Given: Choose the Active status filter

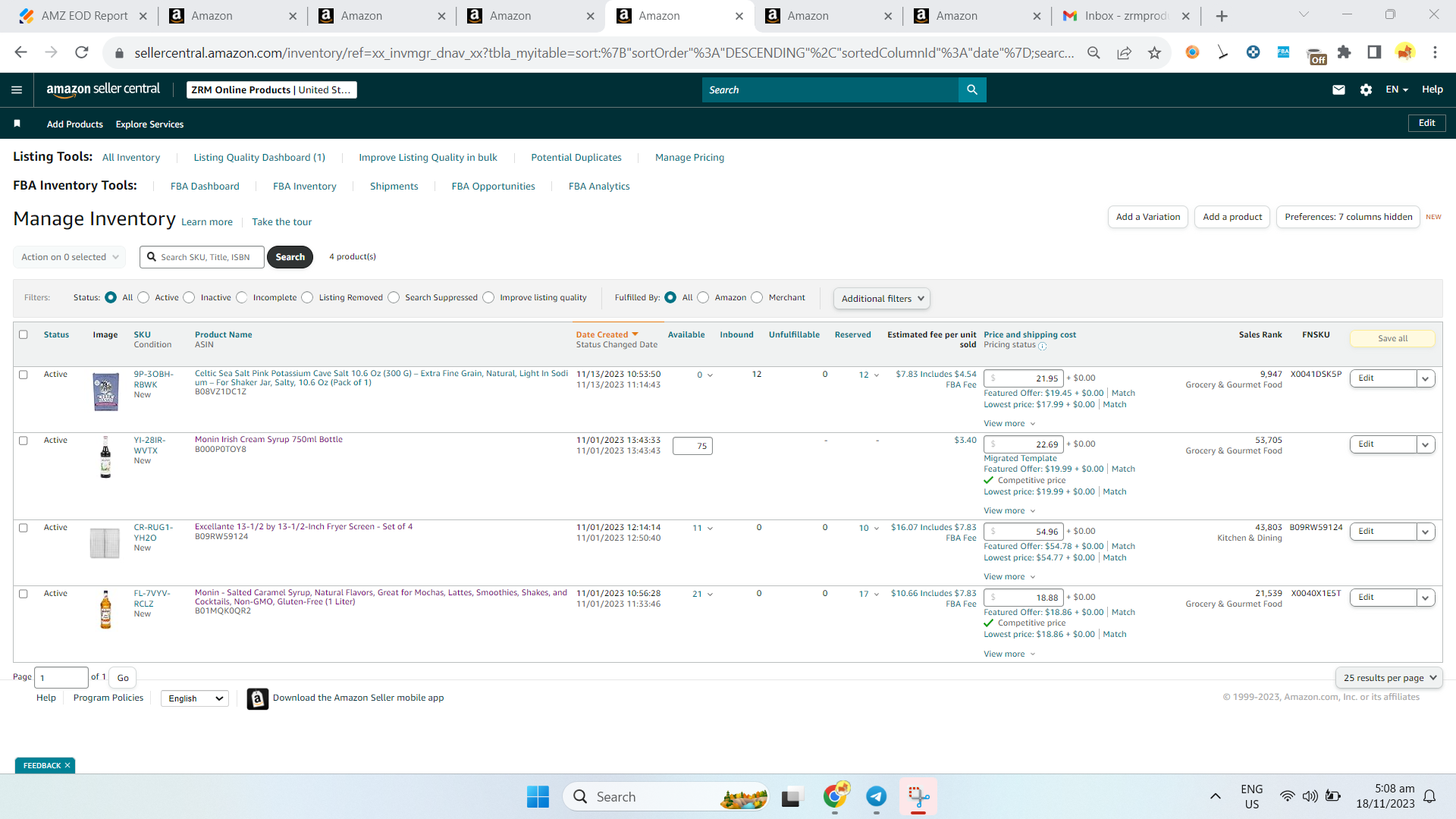Looking at the screenshot, I should (143, 297).
